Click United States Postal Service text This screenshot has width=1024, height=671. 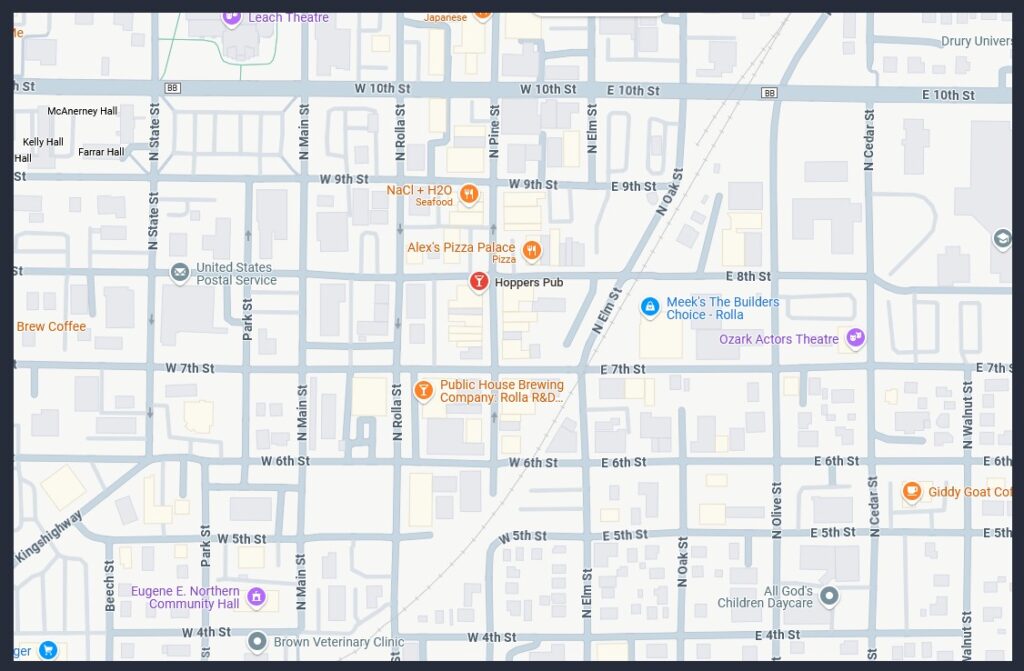coord(236,274)
